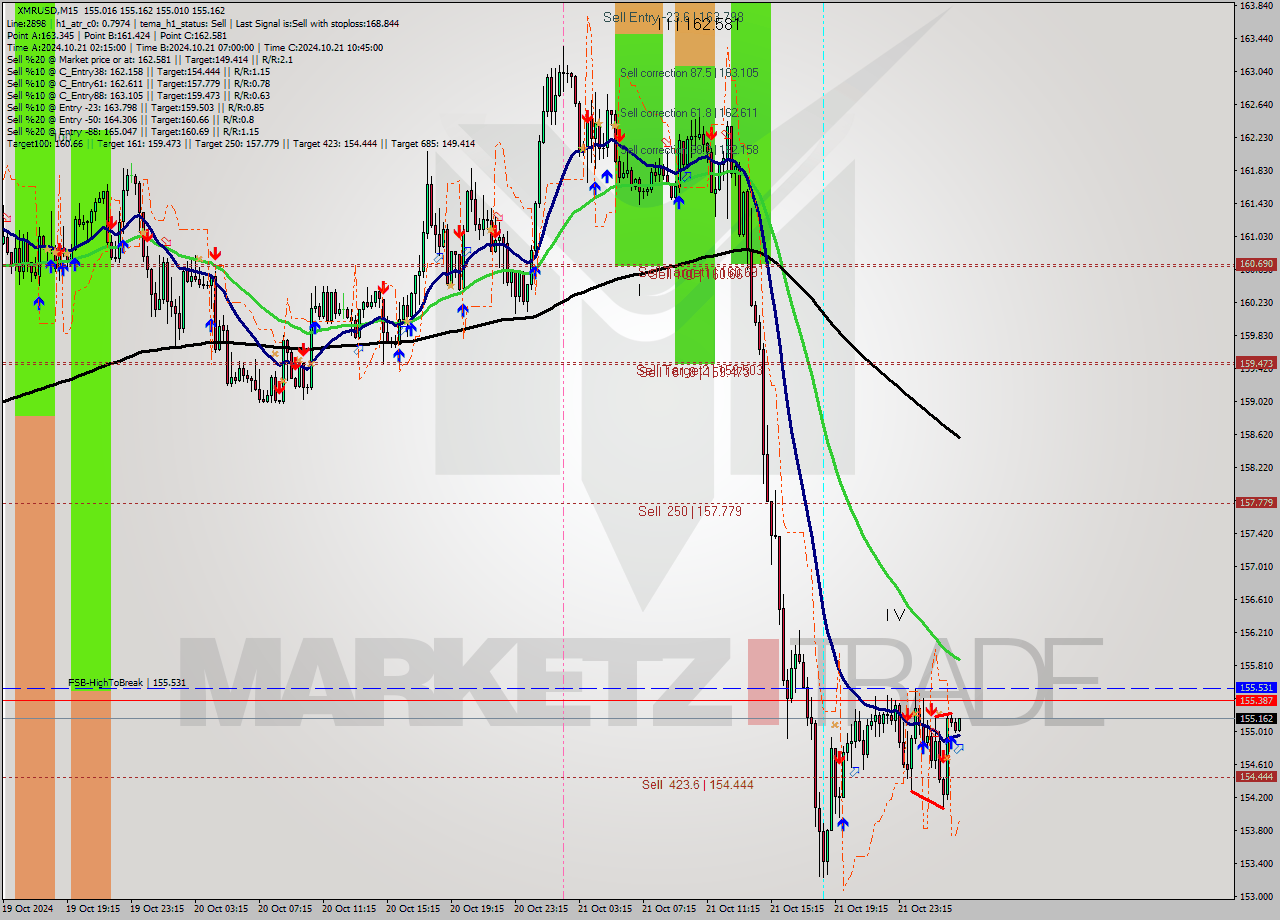Click the '21 Oct 15:15' time axis label

click(x=797, y=909)
